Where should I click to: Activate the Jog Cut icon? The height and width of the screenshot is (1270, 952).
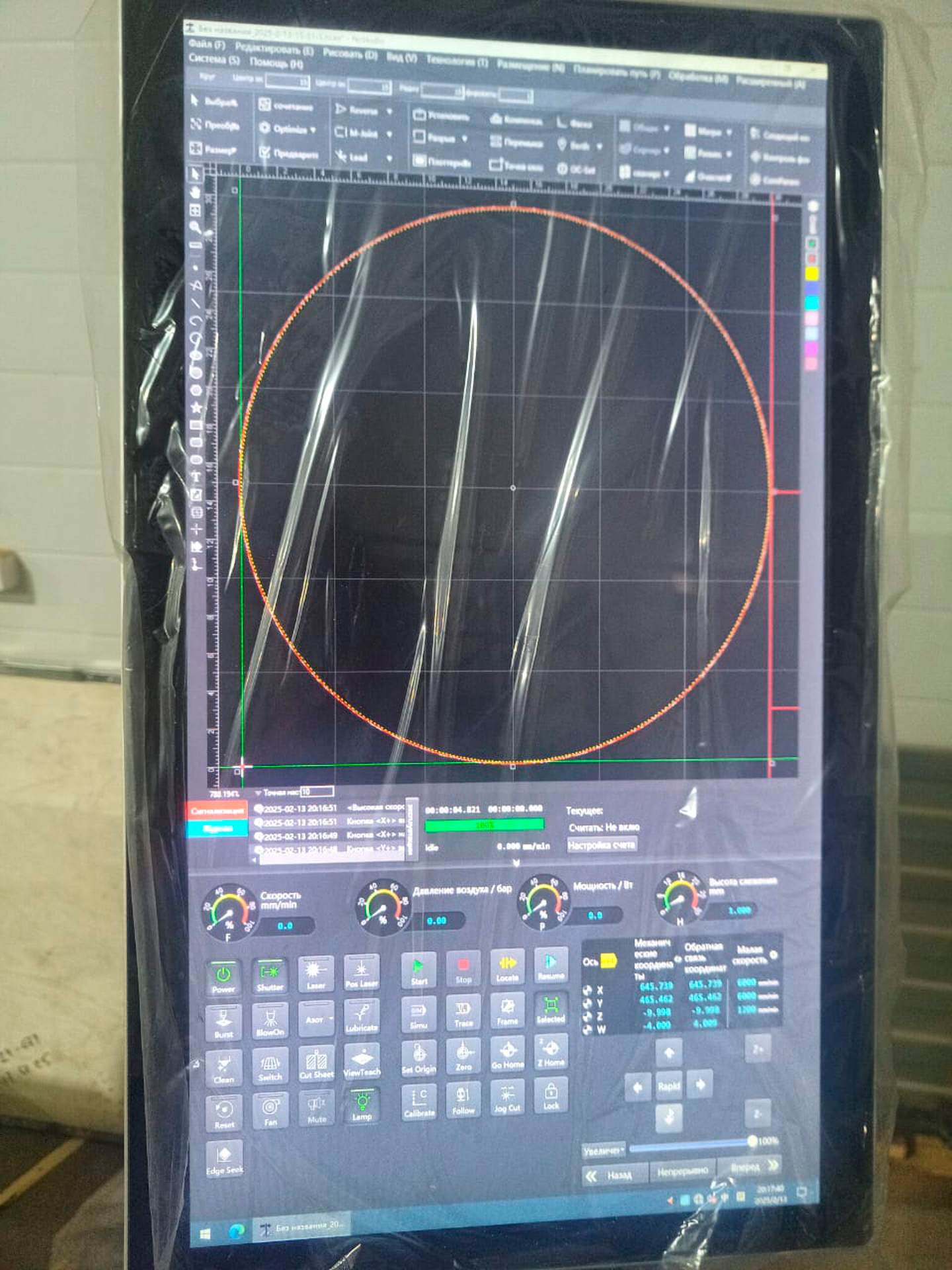click(507, 1097)
